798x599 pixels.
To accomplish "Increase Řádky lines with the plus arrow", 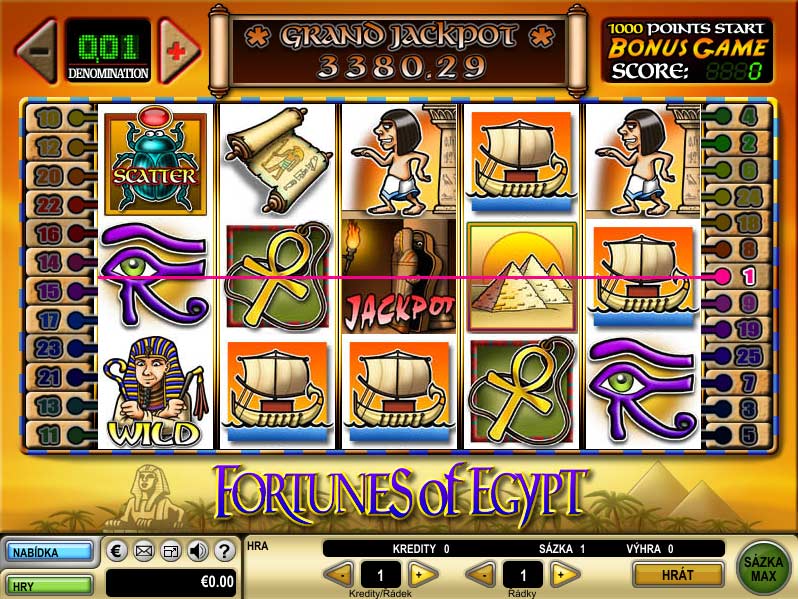I will 563,575.
